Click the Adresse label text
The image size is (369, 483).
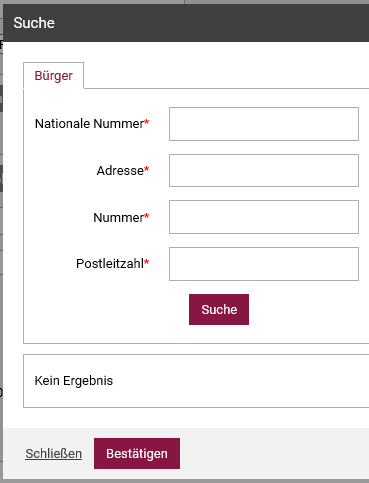point(120,171)
